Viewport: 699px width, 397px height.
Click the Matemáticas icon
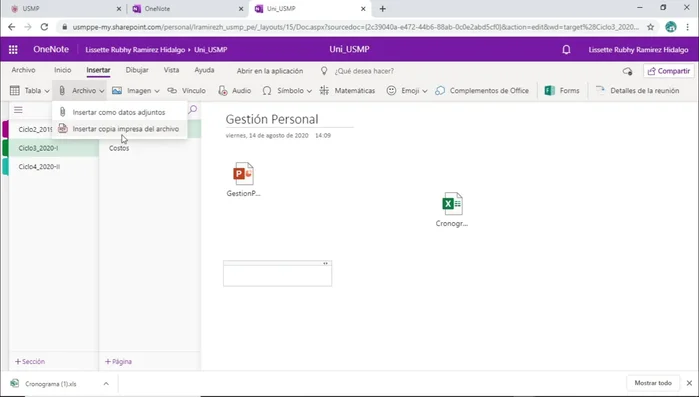tap(325, 90)
